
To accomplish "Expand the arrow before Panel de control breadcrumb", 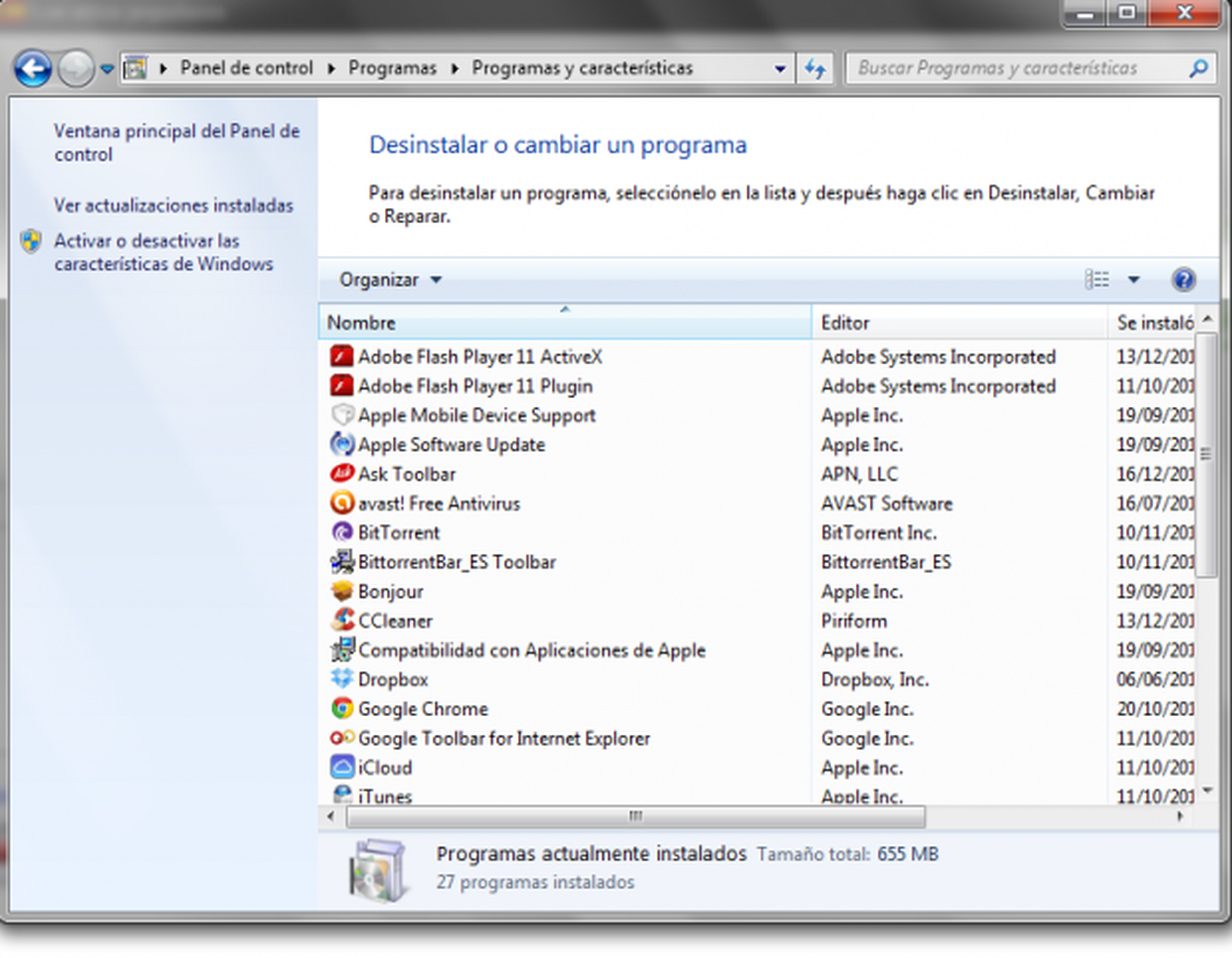I will tap(164, 69).
